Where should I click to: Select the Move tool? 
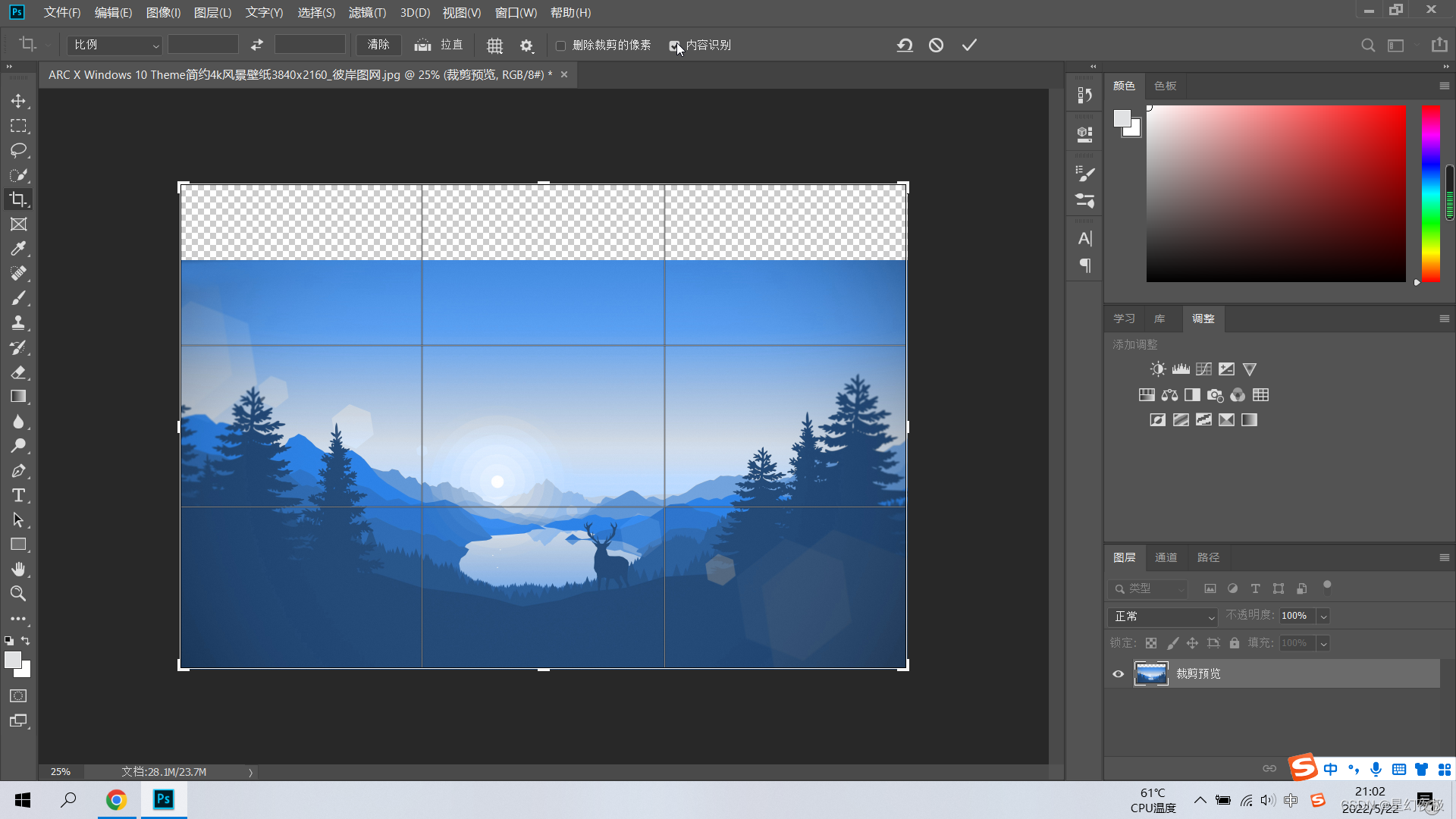click(x=18, y=101)
